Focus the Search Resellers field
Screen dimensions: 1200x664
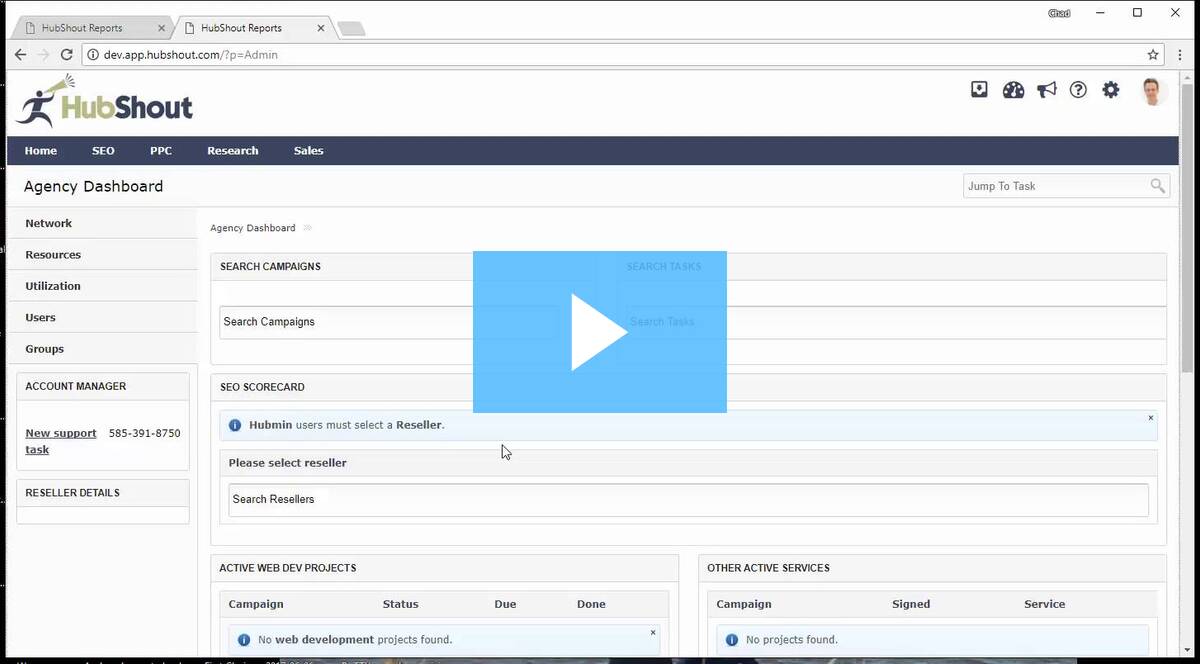tap(688, 500)
